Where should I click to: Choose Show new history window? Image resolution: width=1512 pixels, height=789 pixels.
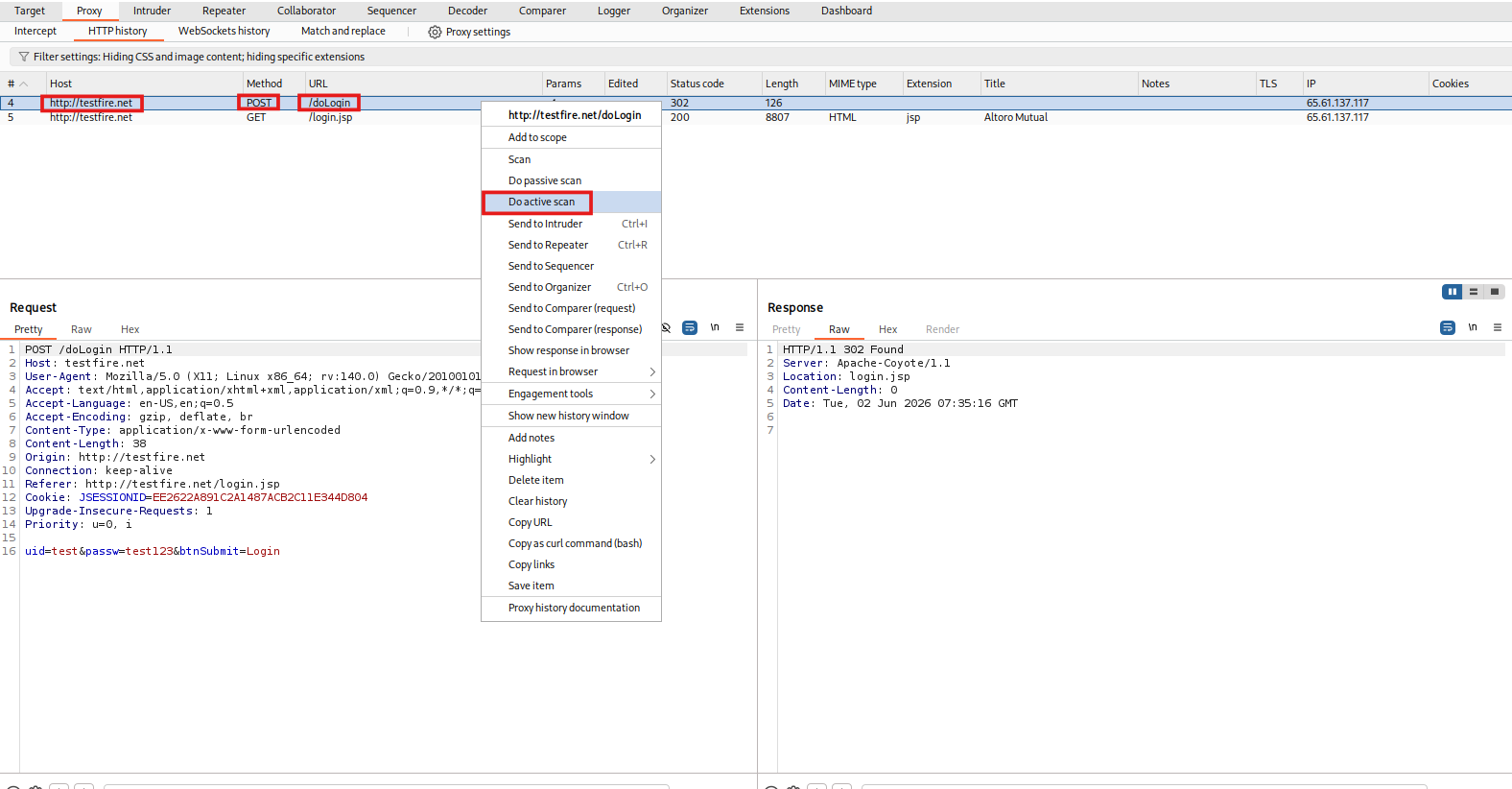(571, 416)
